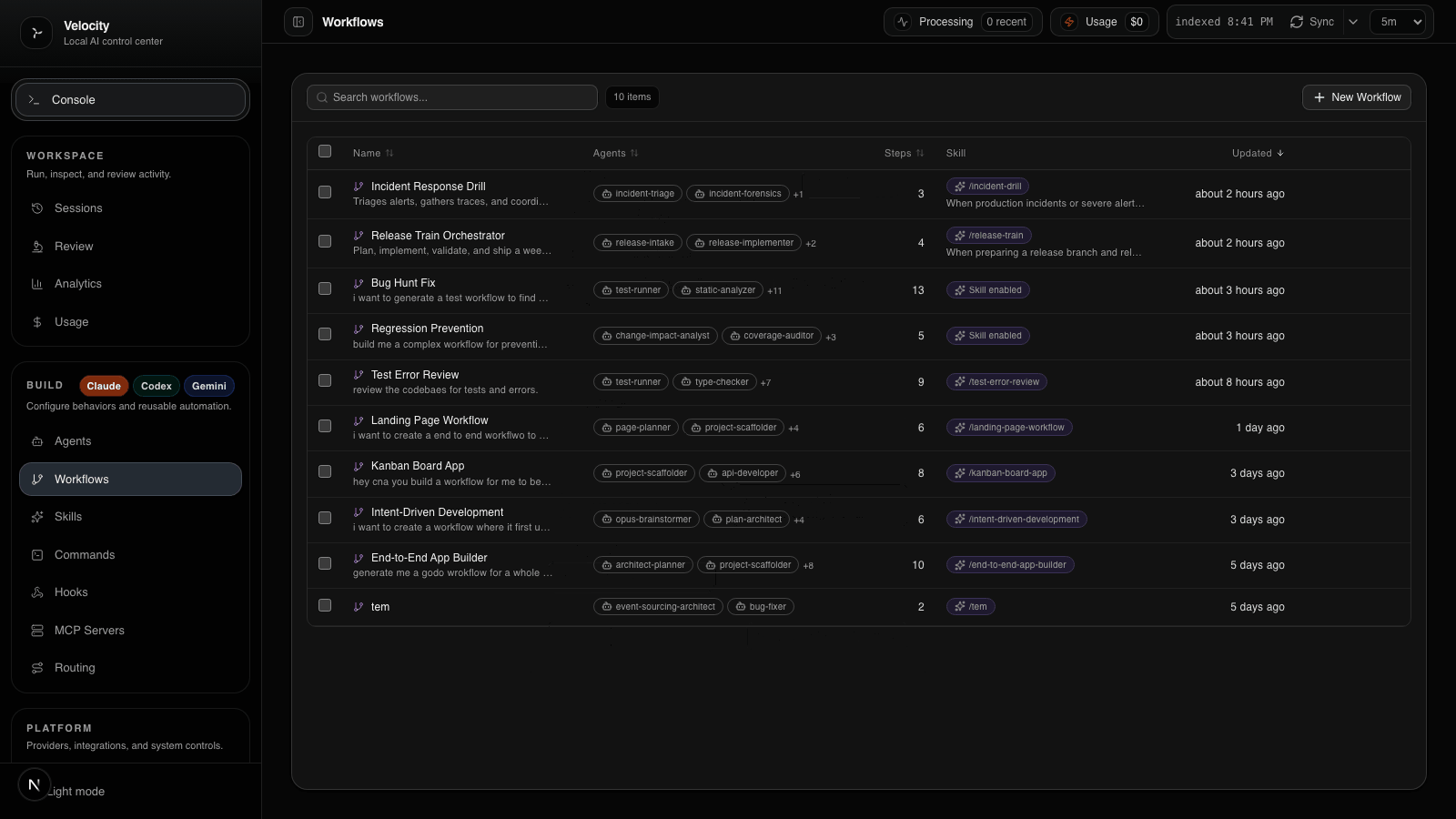Select the Hooks icon in the sidebar

(x=36, y=592)
